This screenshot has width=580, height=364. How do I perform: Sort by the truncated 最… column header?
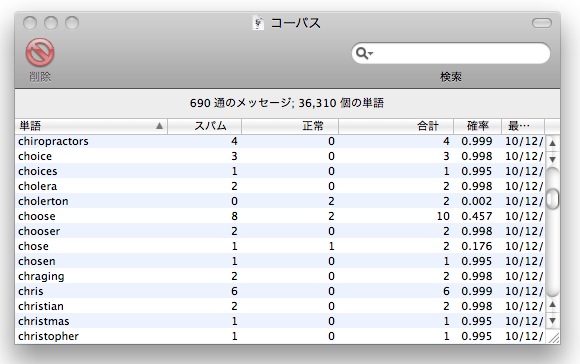[523, 126]
